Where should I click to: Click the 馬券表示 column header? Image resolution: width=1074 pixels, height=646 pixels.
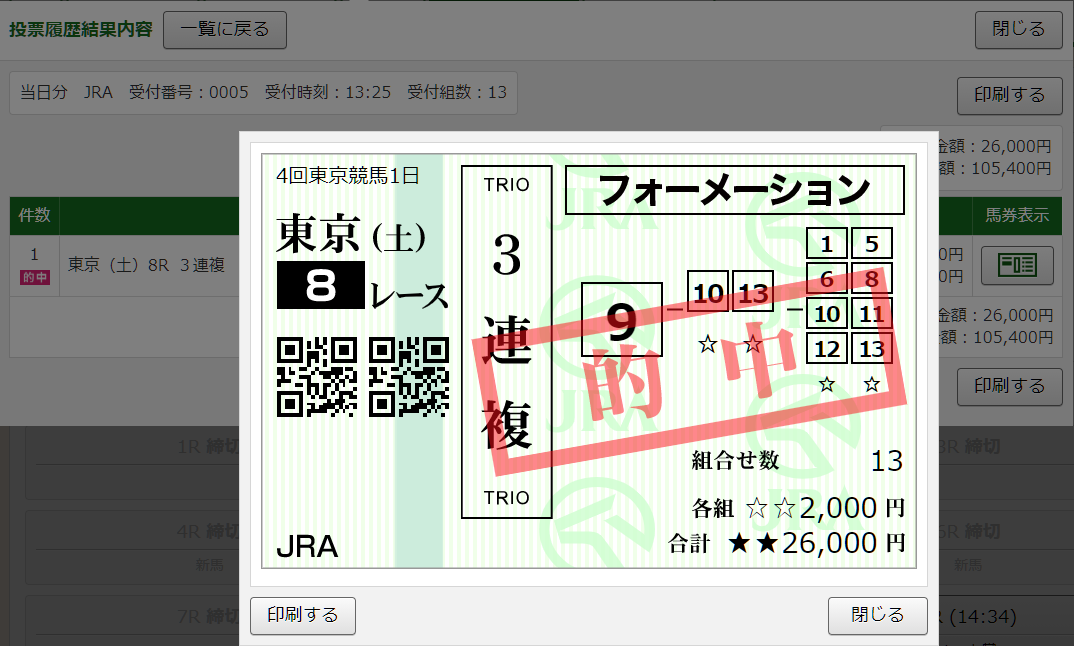(x=1017, y=215)
